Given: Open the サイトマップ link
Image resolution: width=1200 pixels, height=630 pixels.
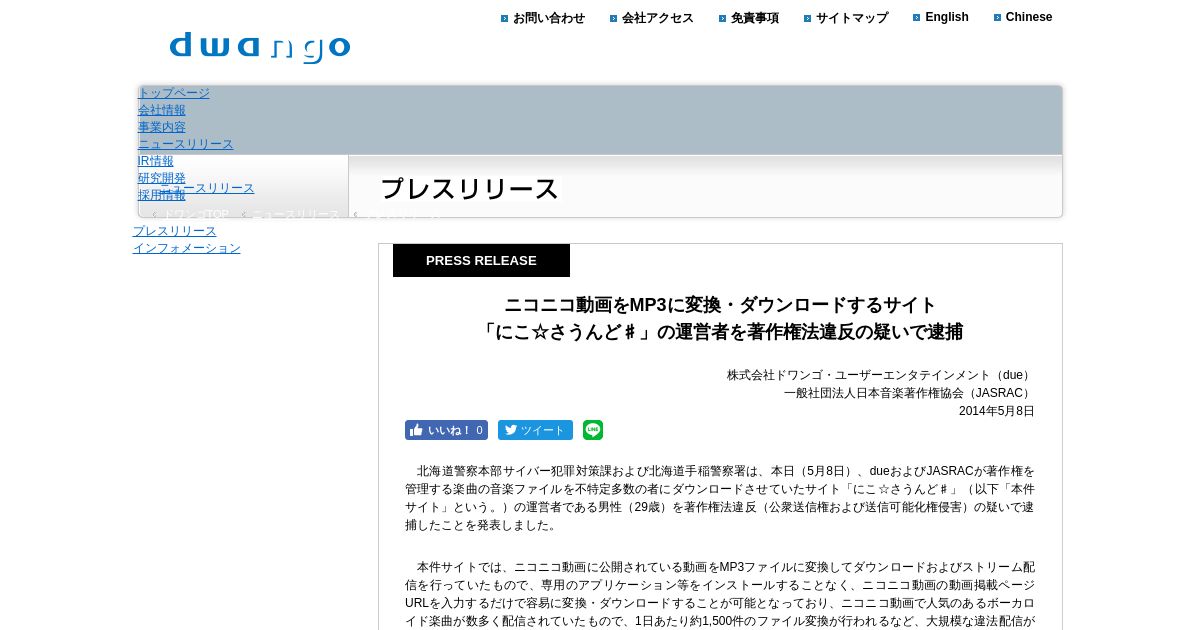Looking at the screenshot, I should pos(852,18).
